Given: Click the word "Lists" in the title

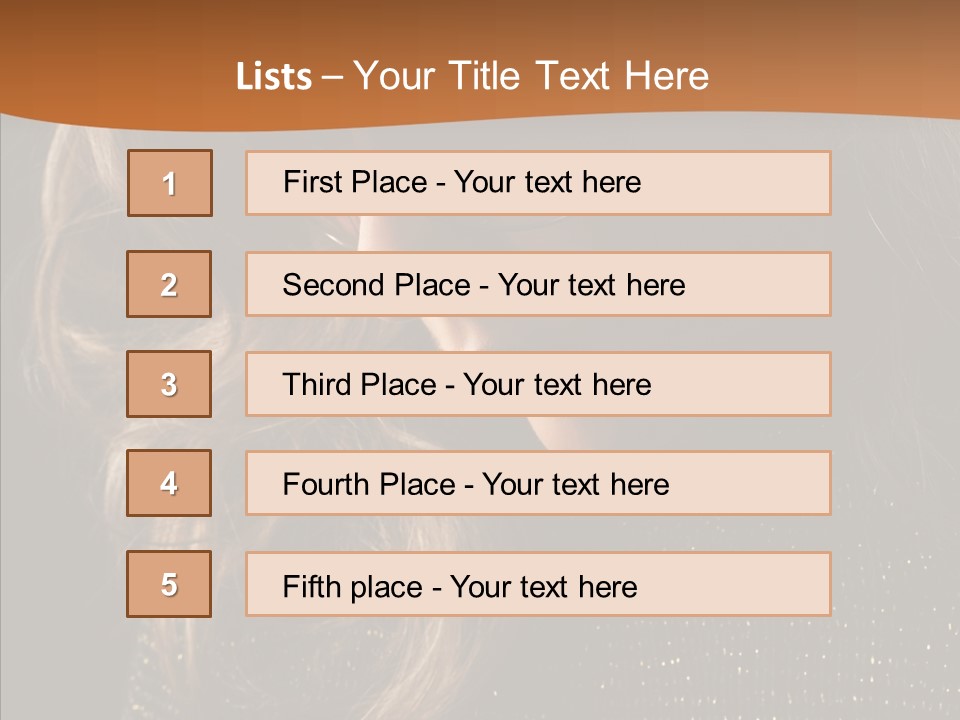Looking at the screenshot, I should (274, 77).
